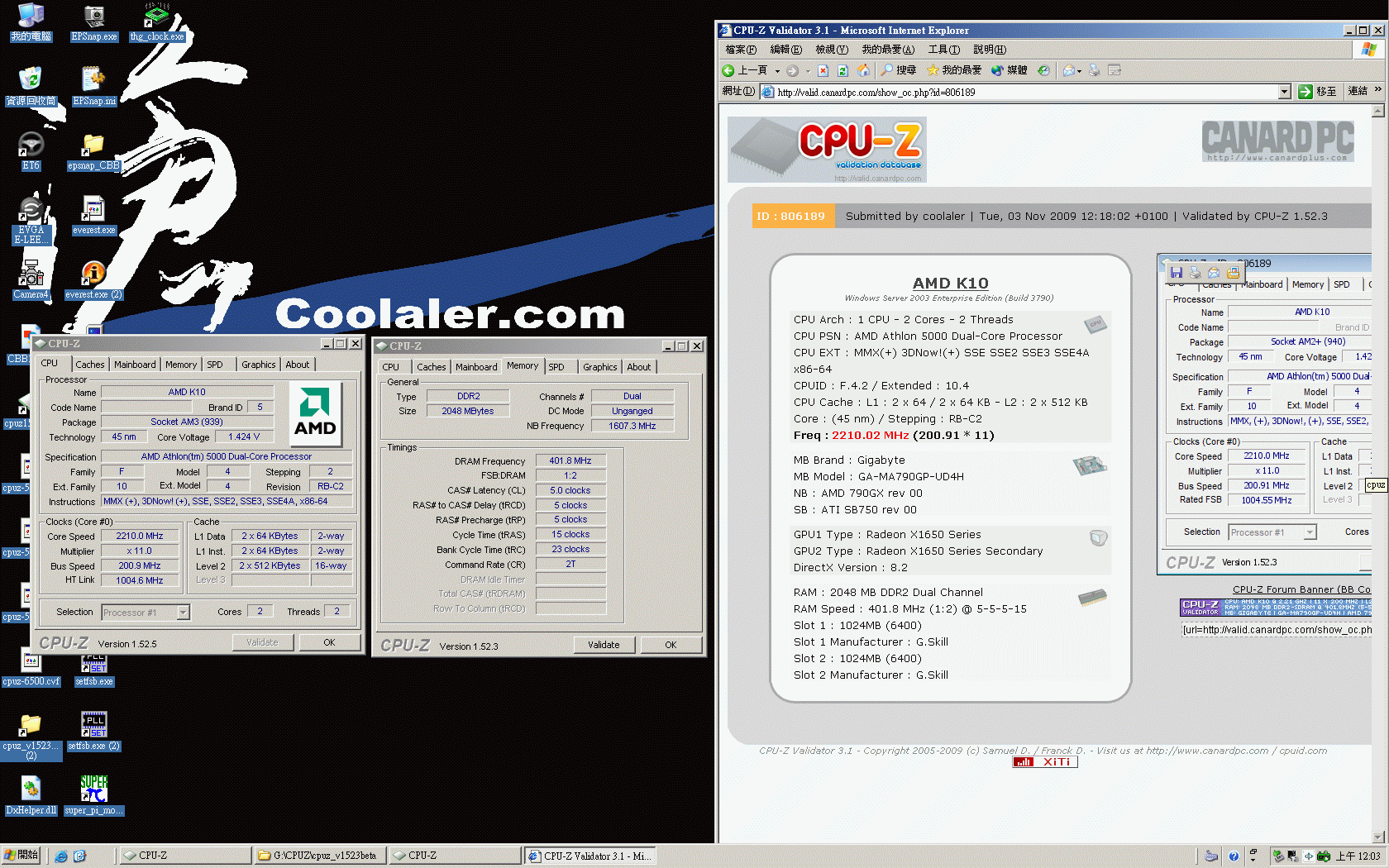1389x868 pixels.
Task: Open the Media (媒體) toolbar button
Action: click(x=1009, y=70)
